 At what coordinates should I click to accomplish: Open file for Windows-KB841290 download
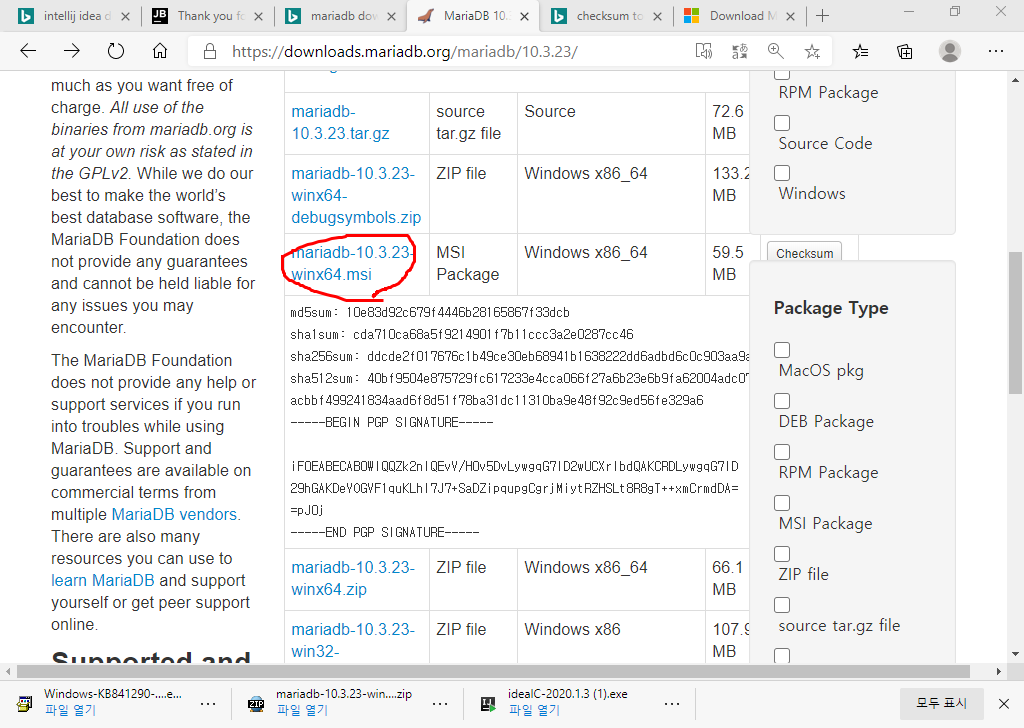tap(71, 710)
